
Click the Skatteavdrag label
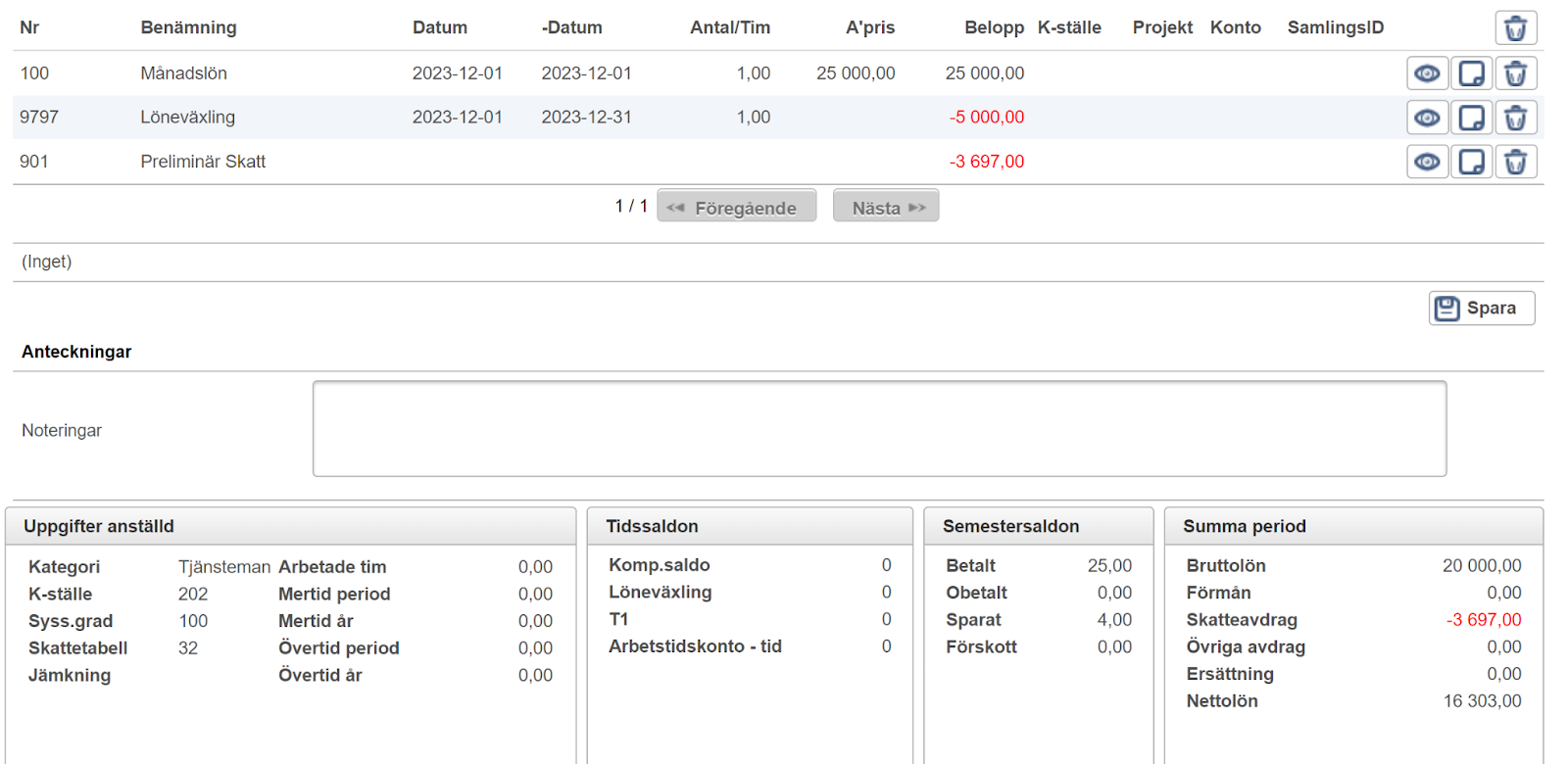tap(1242, 619)
